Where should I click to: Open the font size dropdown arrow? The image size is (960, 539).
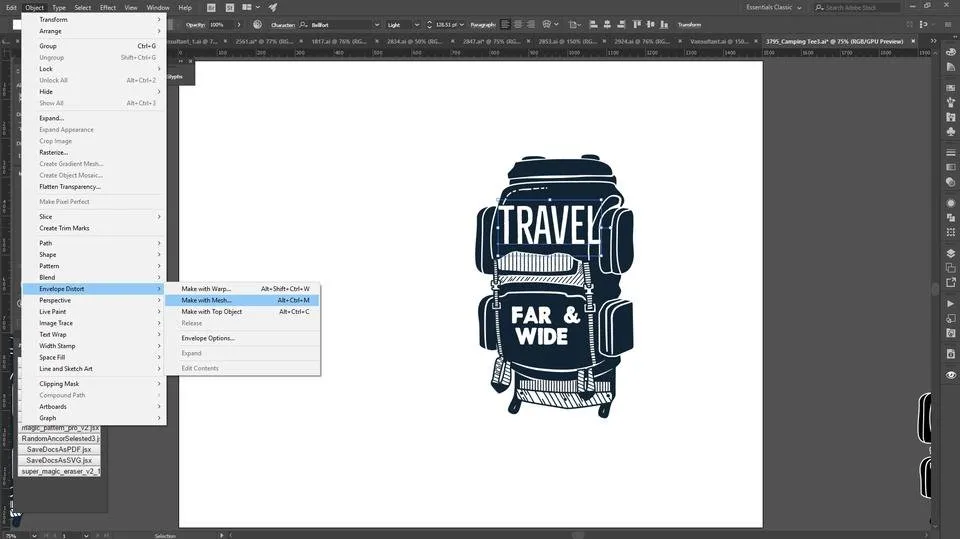462,25
